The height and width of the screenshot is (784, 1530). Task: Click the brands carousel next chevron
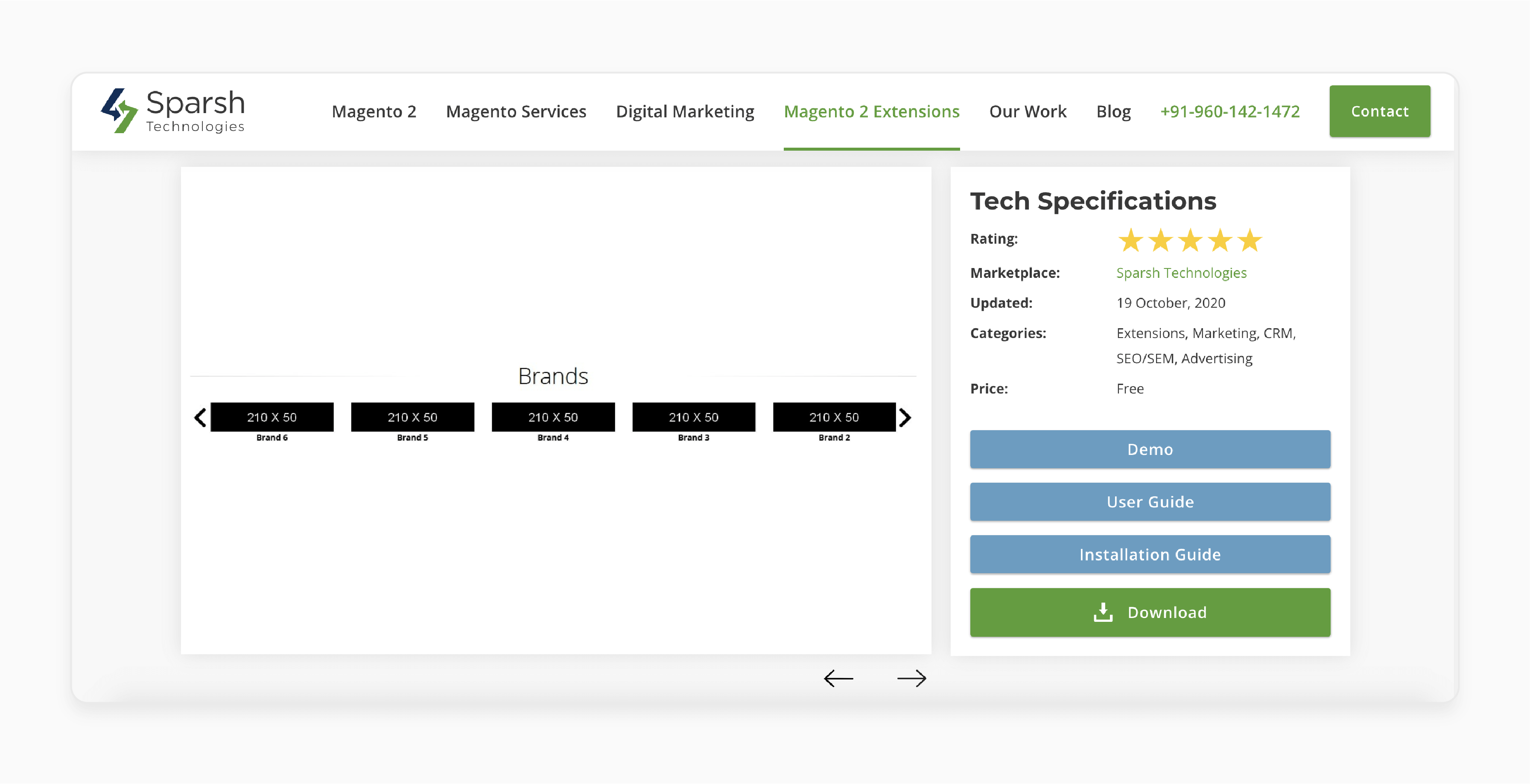click(x=905, y=417)
